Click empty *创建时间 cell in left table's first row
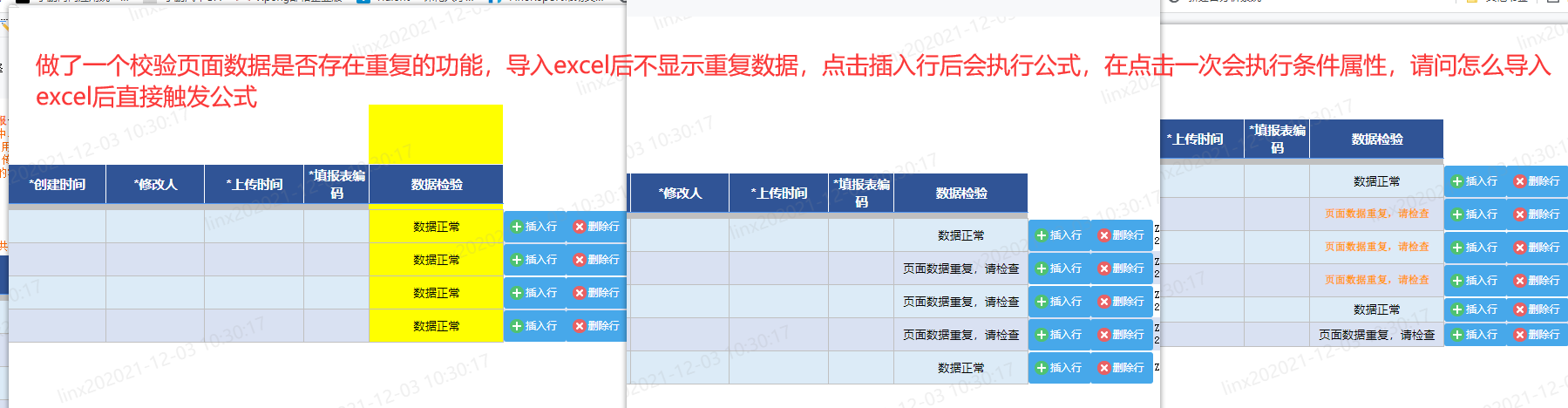 [58, 227]
